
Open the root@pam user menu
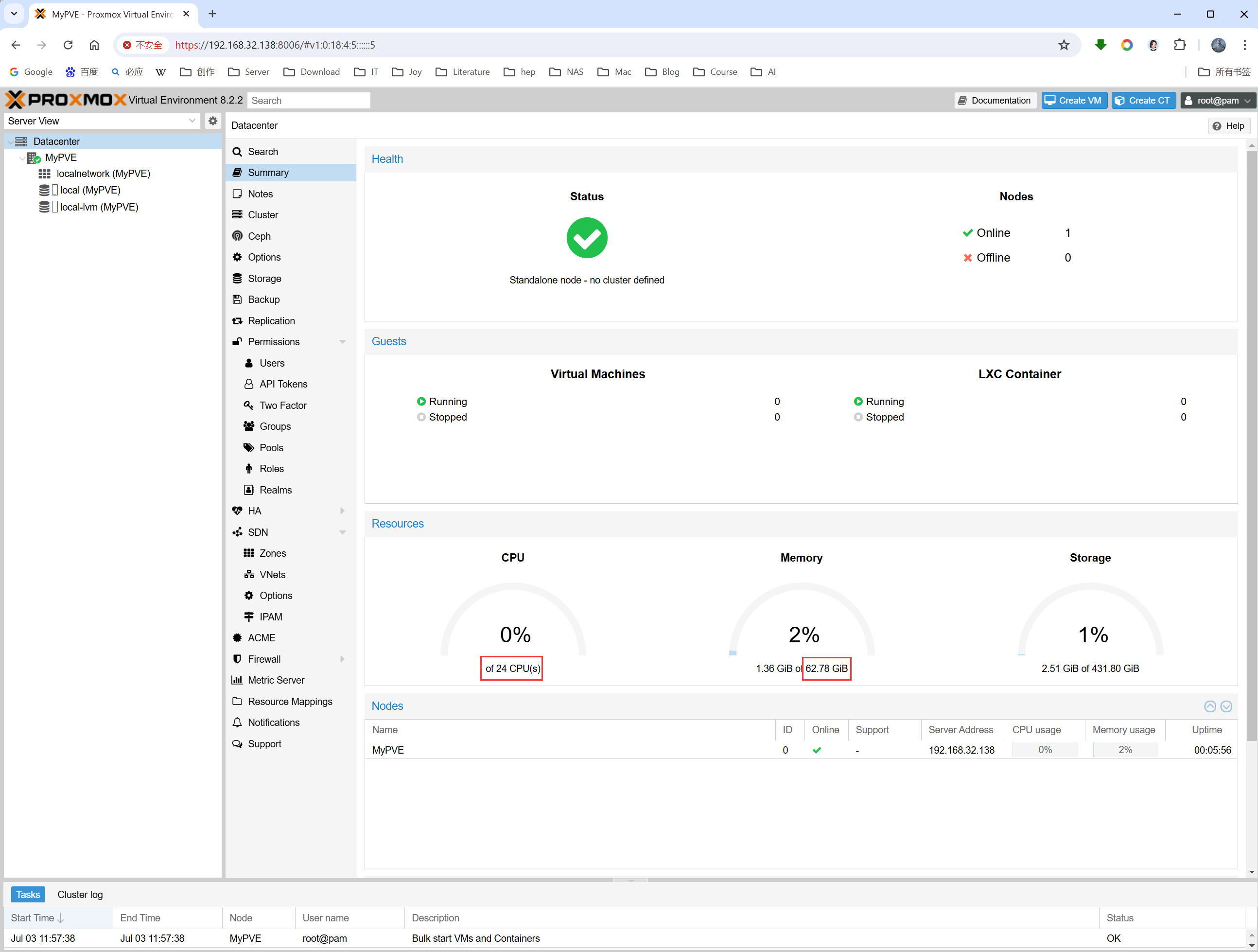click(x=1217, y=100)
